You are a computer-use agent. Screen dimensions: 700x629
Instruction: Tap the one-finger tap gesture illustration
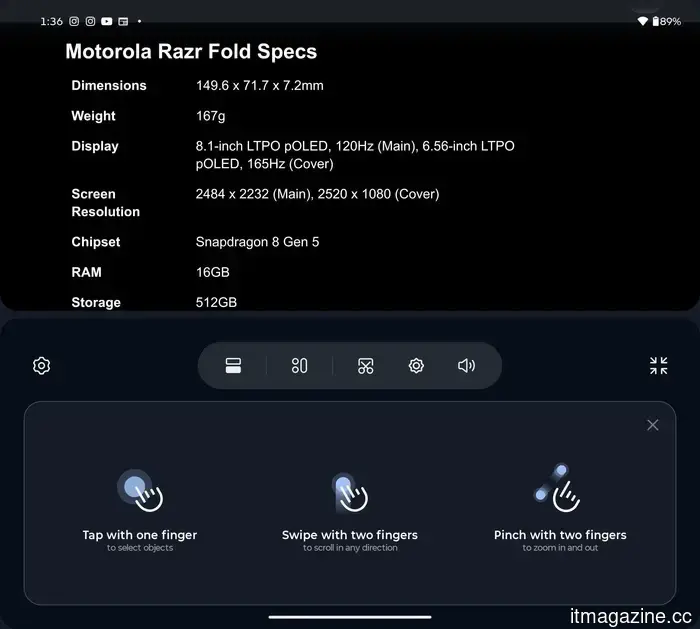[x=141, y=491]
